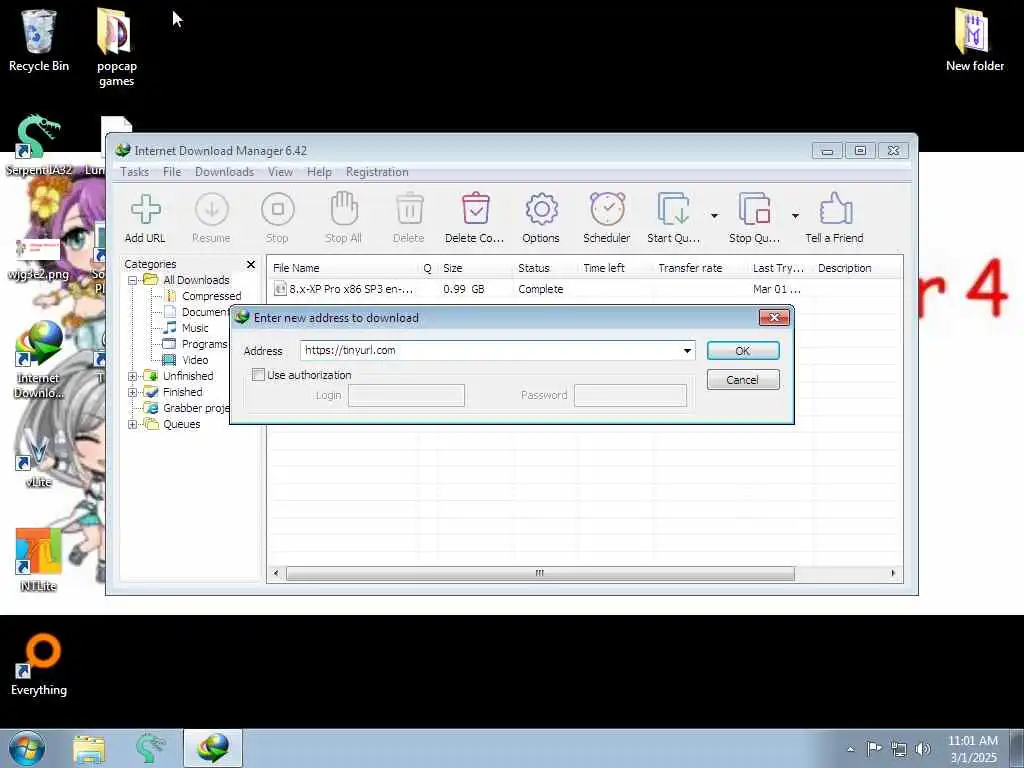This screenshot has width=1024, height=768.
Task: Click the Add URL toolbar icon
Action: pos(145,210)
